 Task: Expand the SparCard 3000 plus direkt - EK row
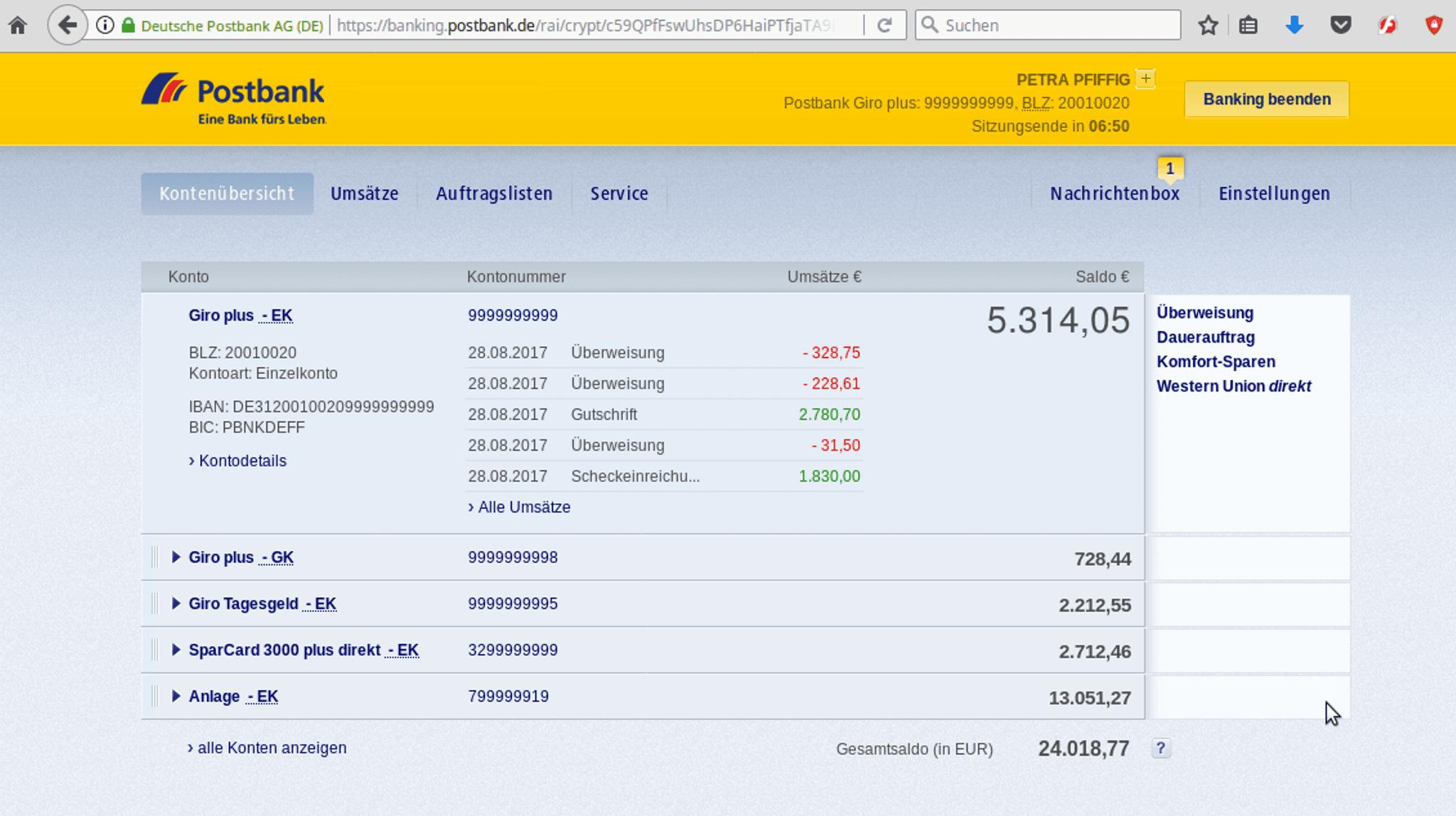click(x=176, y=649)
